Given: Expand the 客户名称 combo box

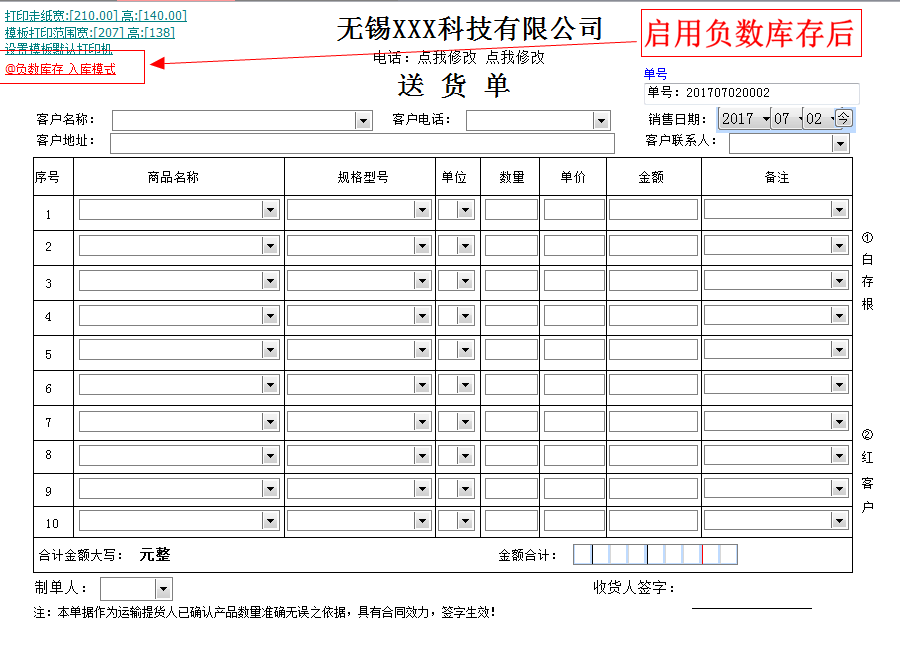Looking at the screenshot, I should pyautogui.click(x=364, y=120).
